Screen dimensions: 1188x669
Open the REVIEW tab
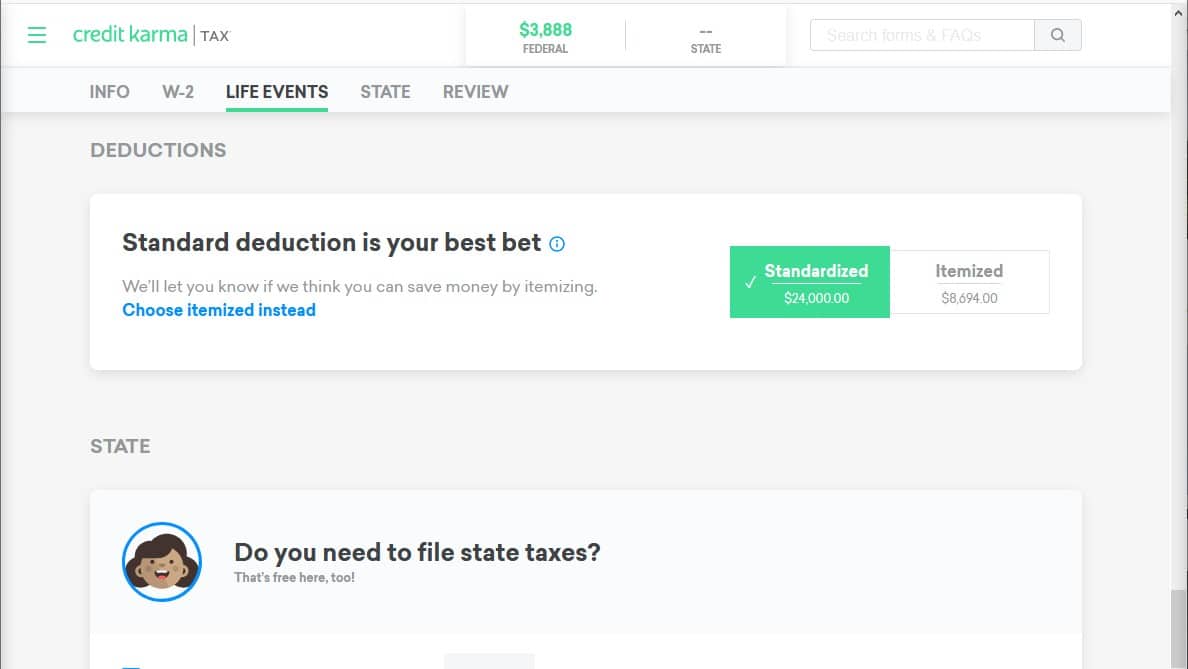point(476,92)
